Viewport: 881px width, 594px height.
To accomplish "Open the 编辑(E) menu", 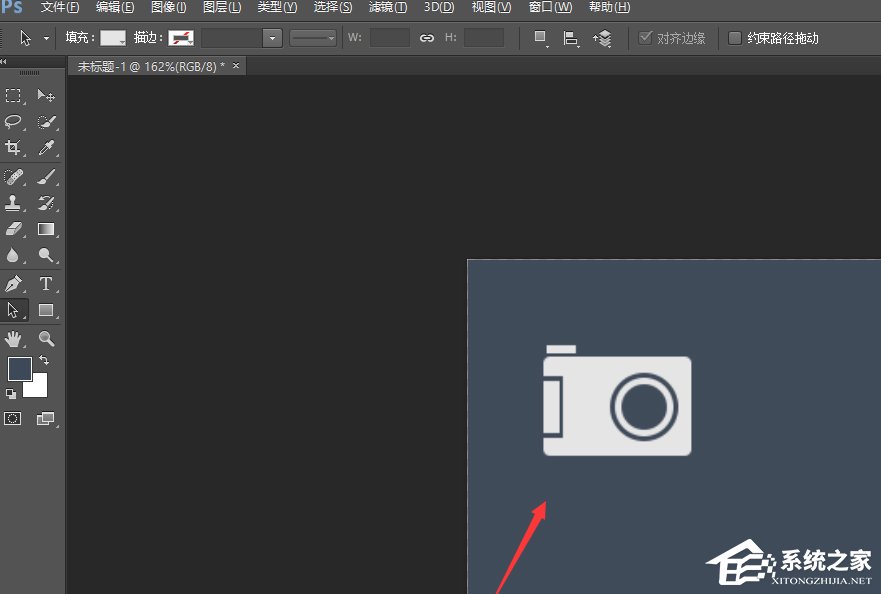I will [x=115, y=7].
